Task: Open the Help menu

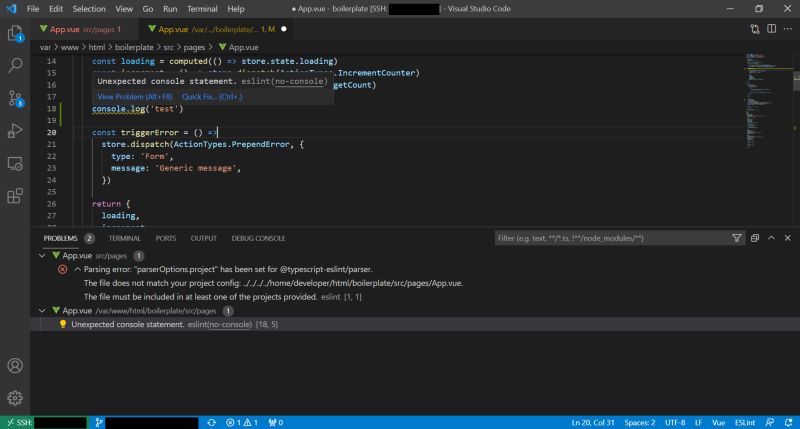Action: (x=236, y=9)
